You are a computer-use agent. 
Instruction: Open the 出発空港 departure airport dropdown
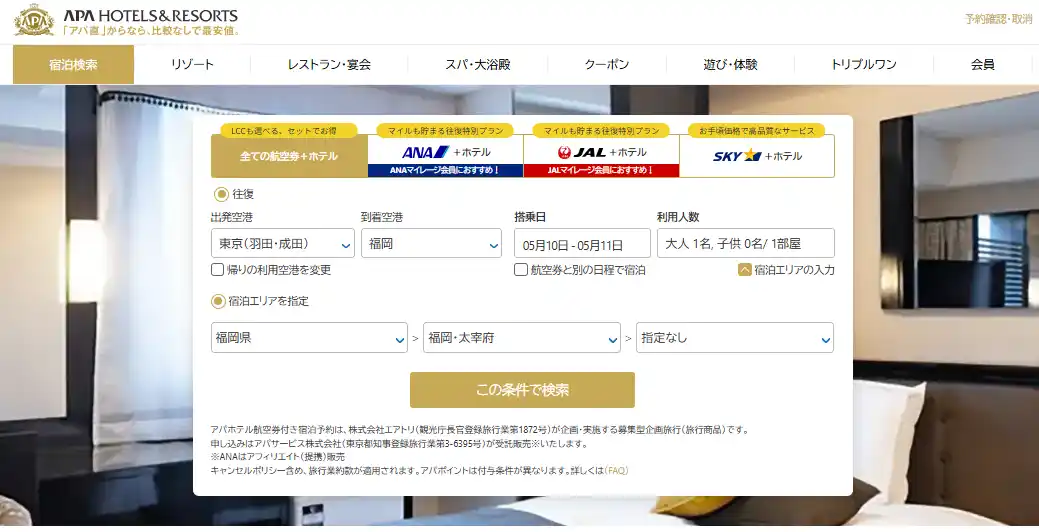(283, 243)
